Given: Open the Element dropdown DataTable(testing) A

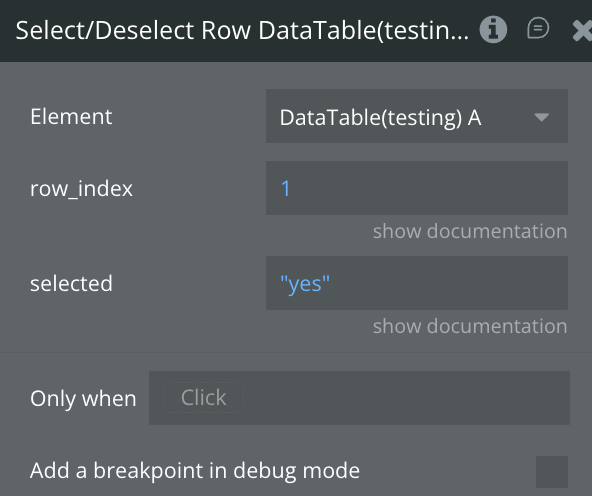Looking at the screenshot, I should 417,116.
